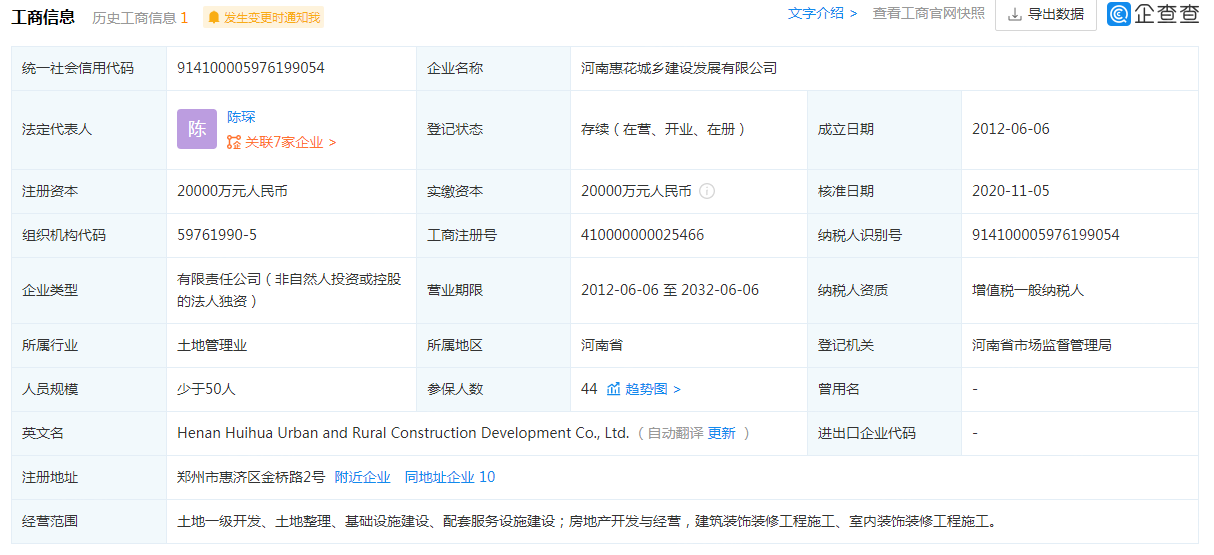This screenshot has width=1214, height=555.
Task: Click the bell icon for change notifications
Action: coord(213,17)
